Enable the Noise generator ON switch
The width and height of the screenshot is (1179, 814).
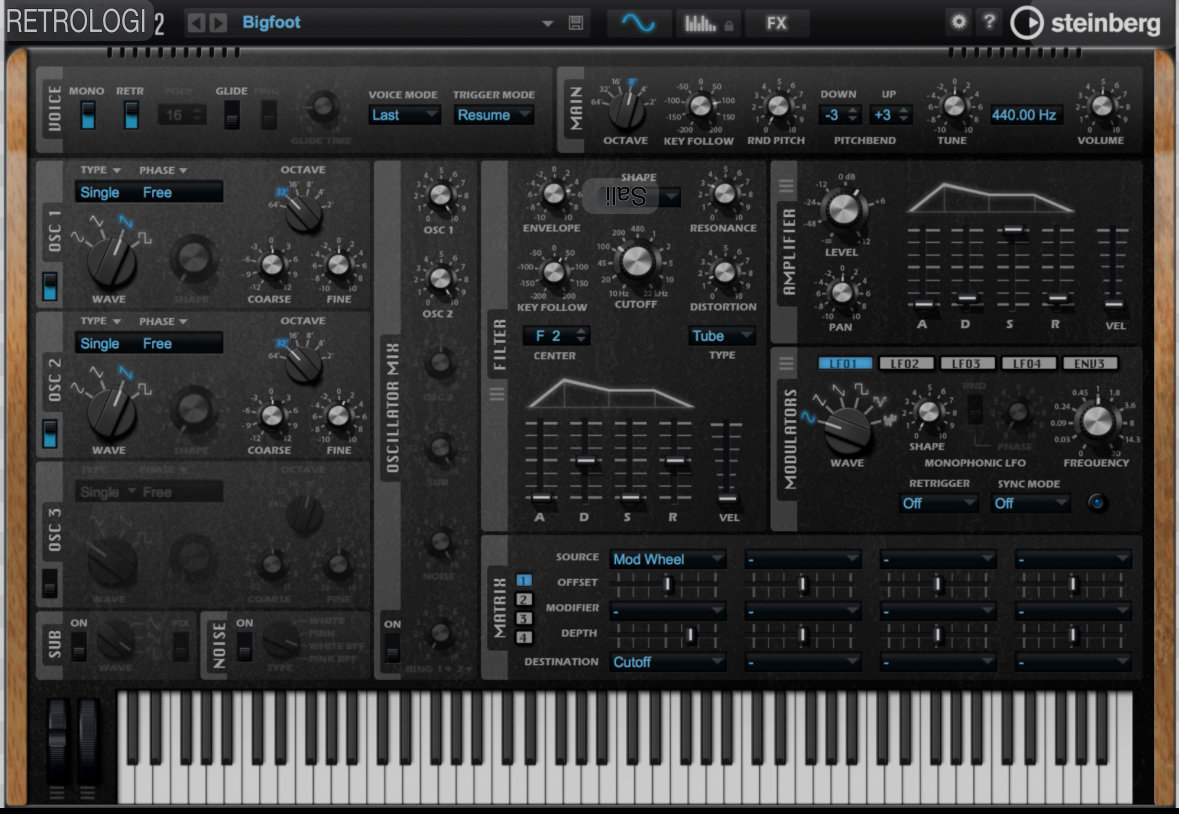(244, 646)
